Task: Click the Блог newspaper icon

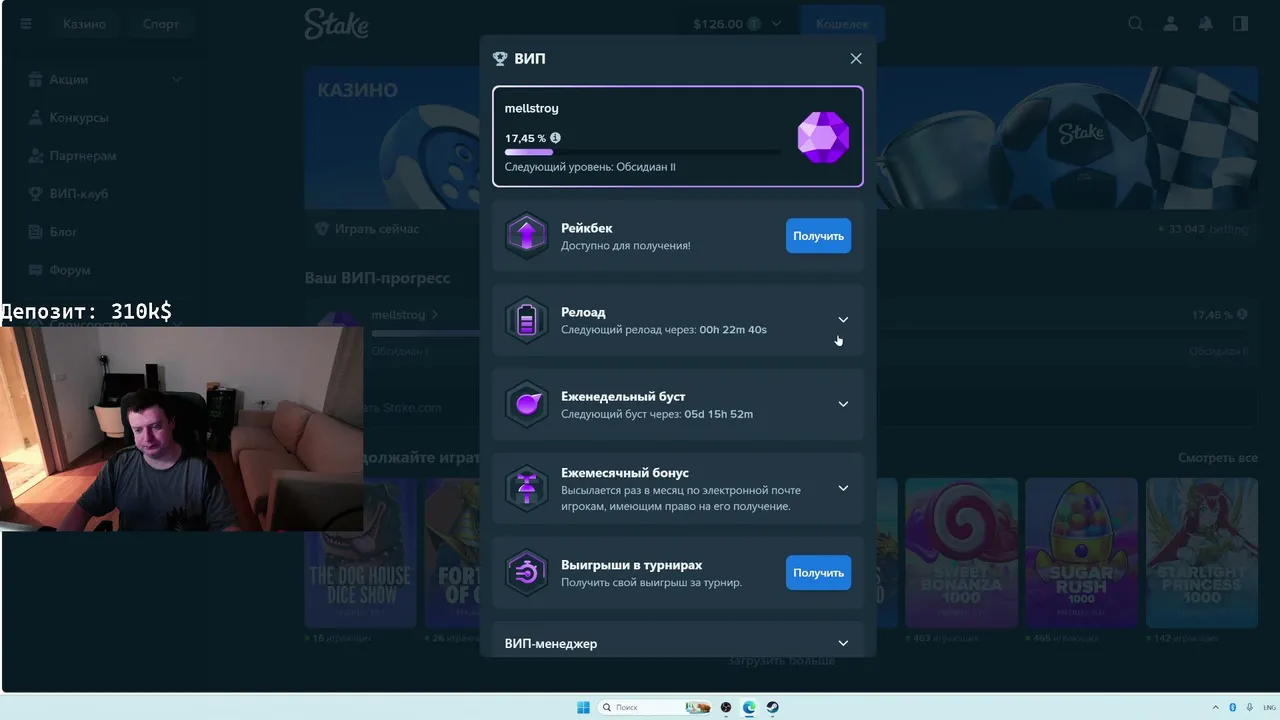Action: point(36,232)
